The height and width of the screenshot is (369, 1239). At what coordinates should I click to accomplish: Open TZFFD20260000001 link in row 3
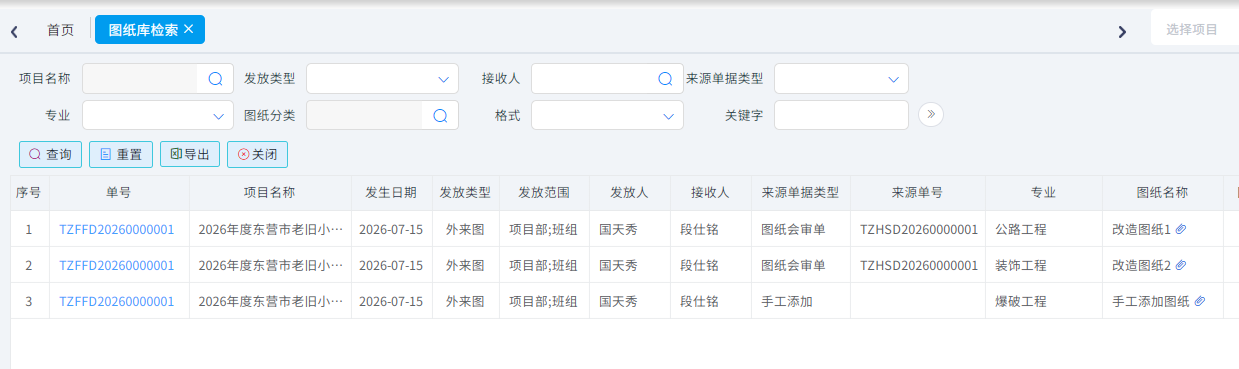117,302
